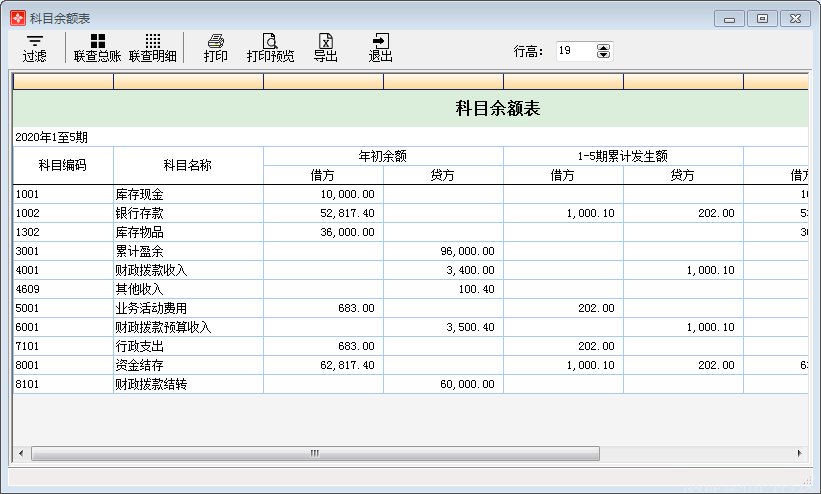Open the 过滤 filter tool
821x494 pixels.
click(x=35, y=48)
